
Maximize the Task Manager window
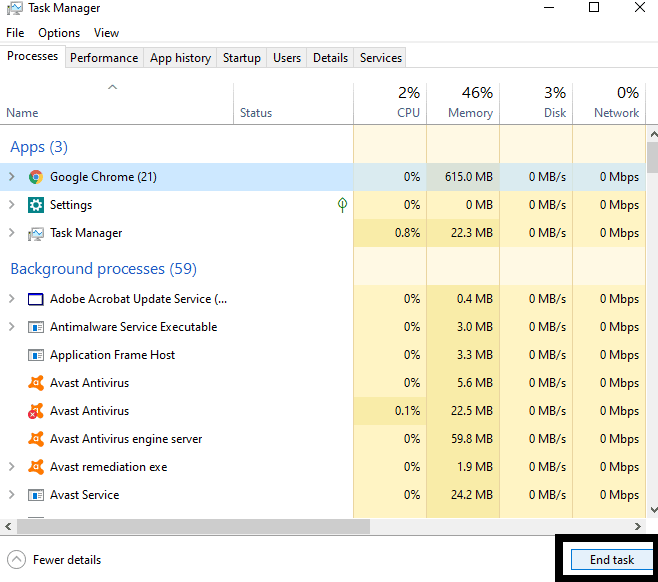tap(594, 8)
